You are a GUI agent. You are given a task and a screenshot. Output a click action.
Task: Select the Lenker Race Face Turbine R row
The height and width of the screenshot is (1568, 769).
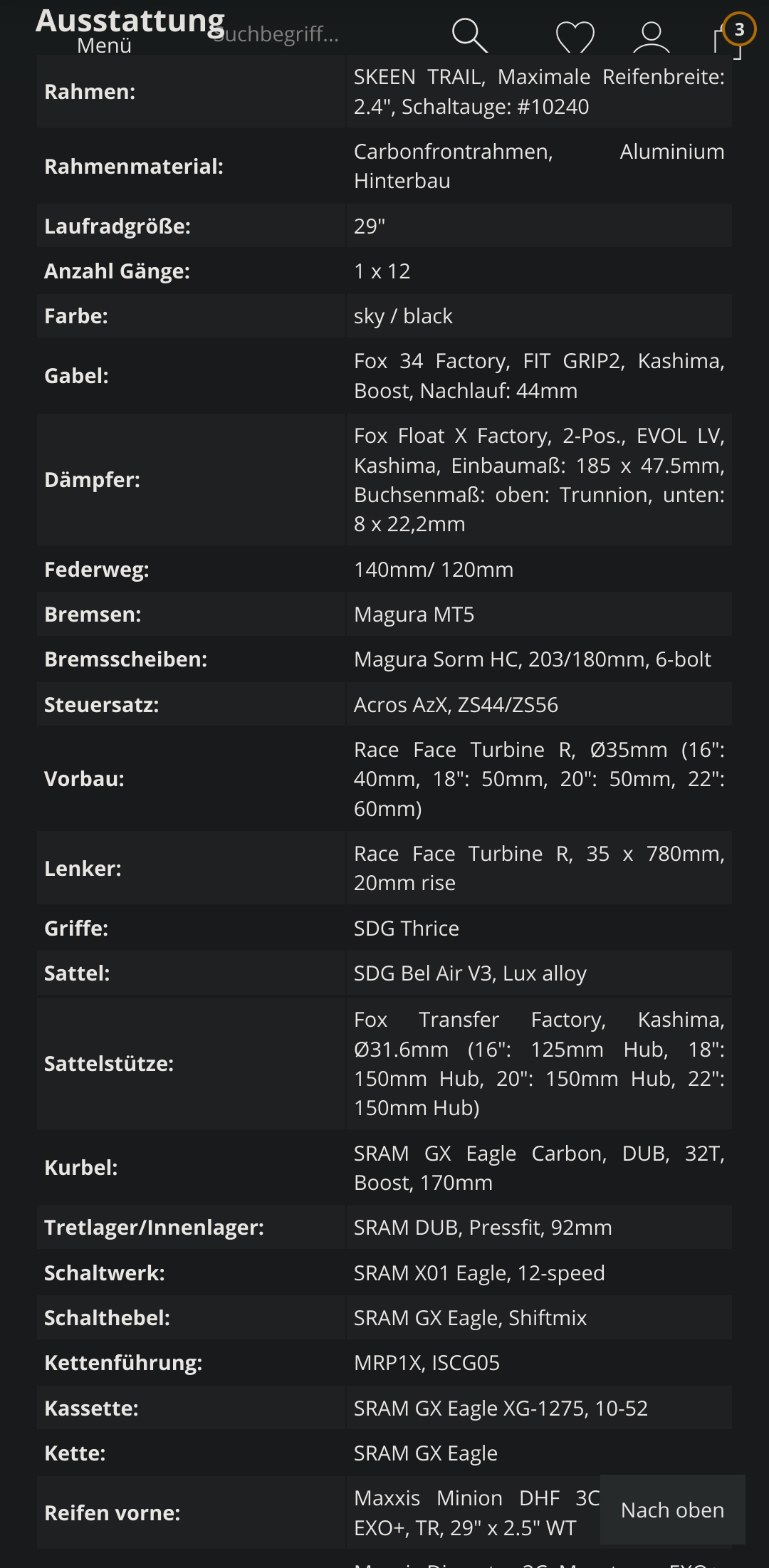click(x=384, y=869)
